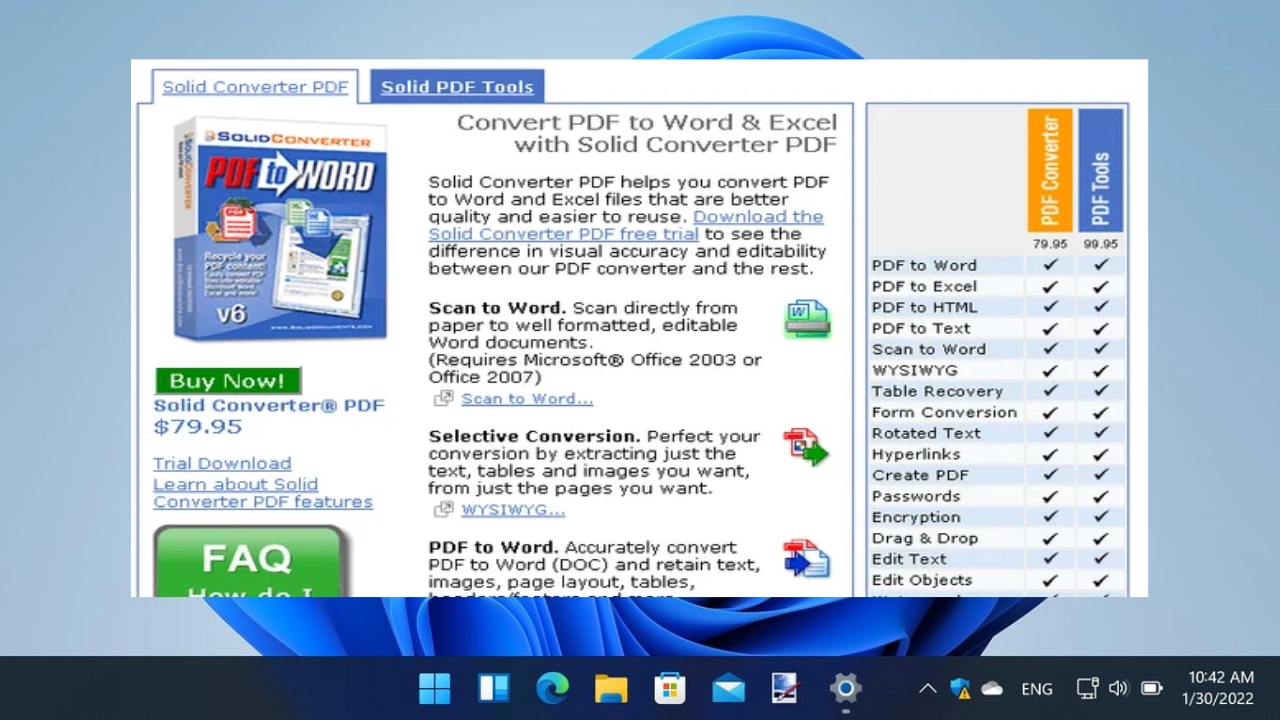The width and height of the screenshot is (1280, 720).
Task: Click the Passwords row label
Action: [916, 496]
